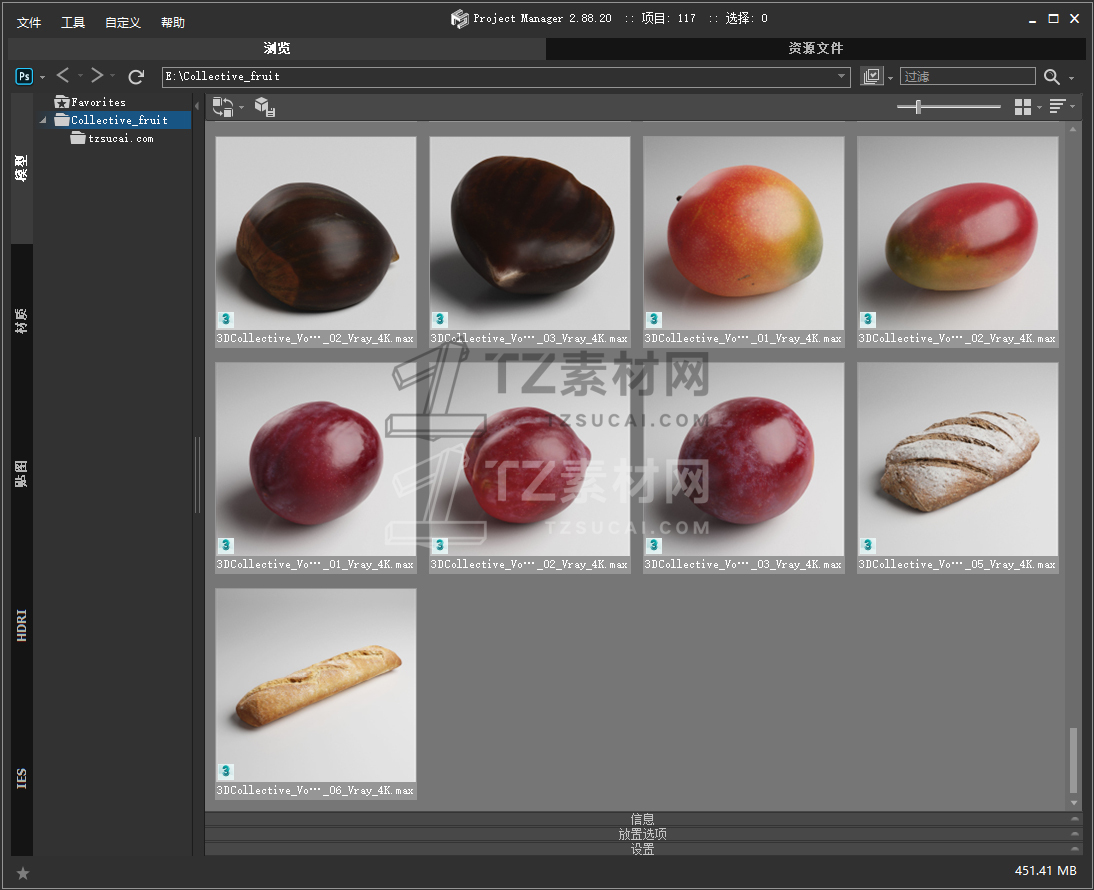Collapse the Collective_fruit tree node
This screenshot has height=890, width=1094.
click(x=44, y=121)
